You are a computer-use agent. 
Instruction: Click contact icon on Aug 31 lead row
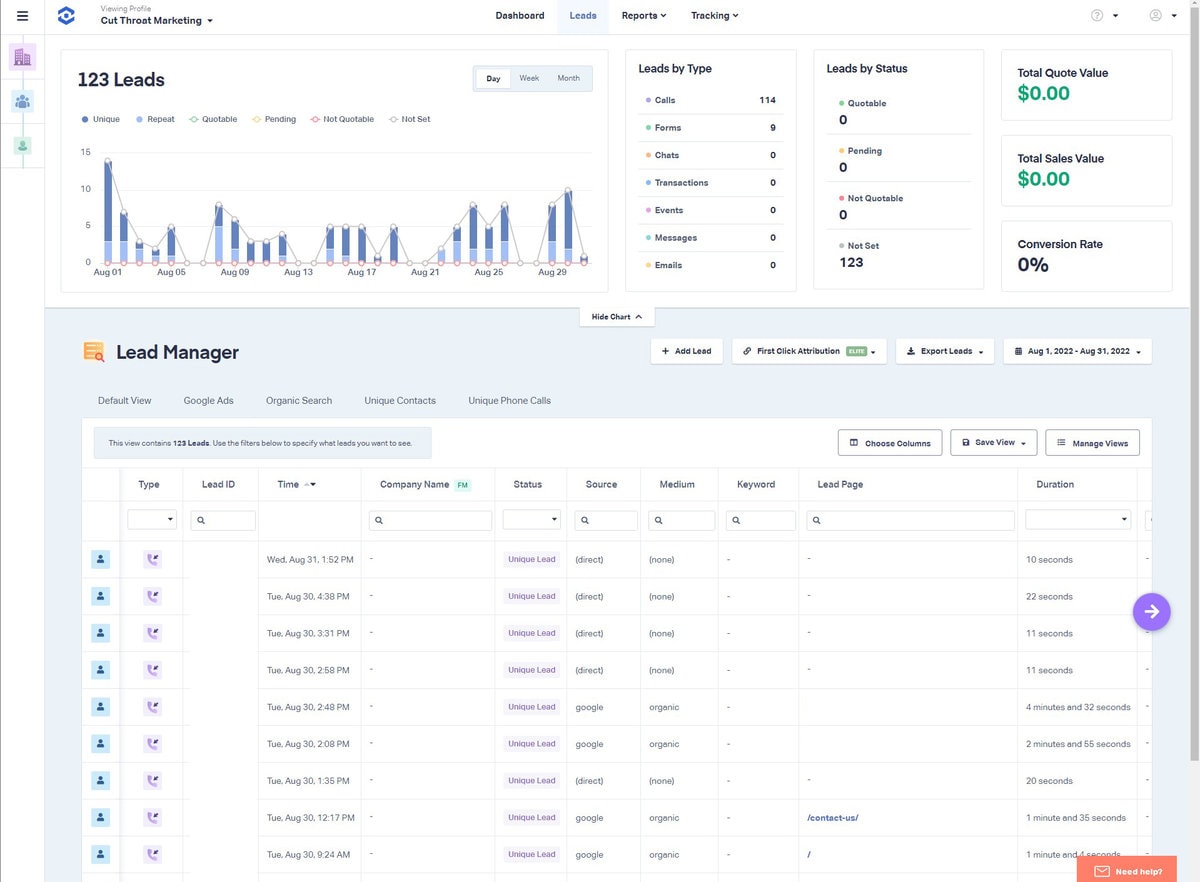tap(100, 559)
